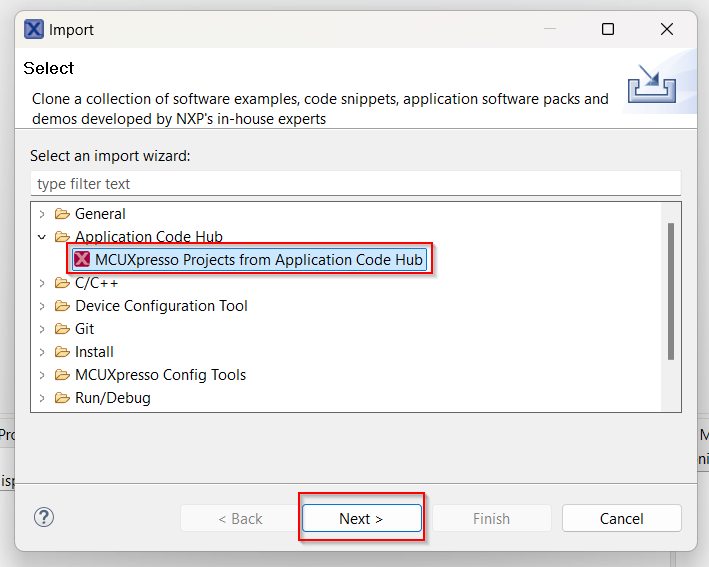Select MCUXpresso Projects from Application Code Hub
The height and width of the screenshot is (567, 709).
coord(250,260)
